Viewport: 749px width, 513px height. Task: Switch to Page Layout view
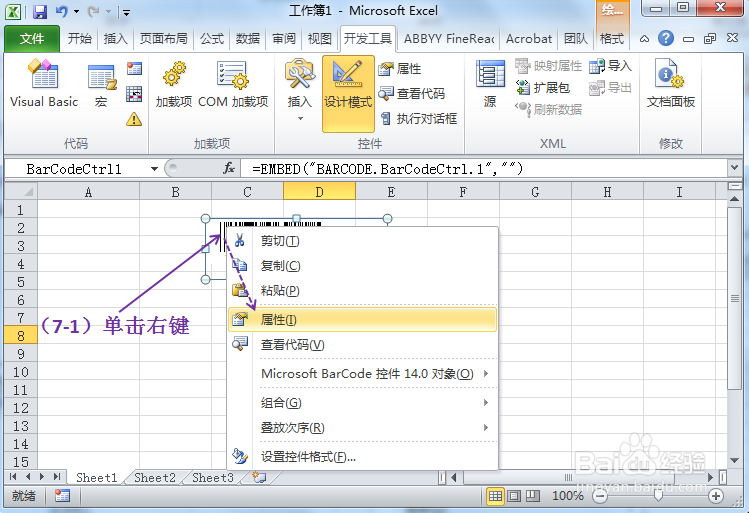click(514, 496)
